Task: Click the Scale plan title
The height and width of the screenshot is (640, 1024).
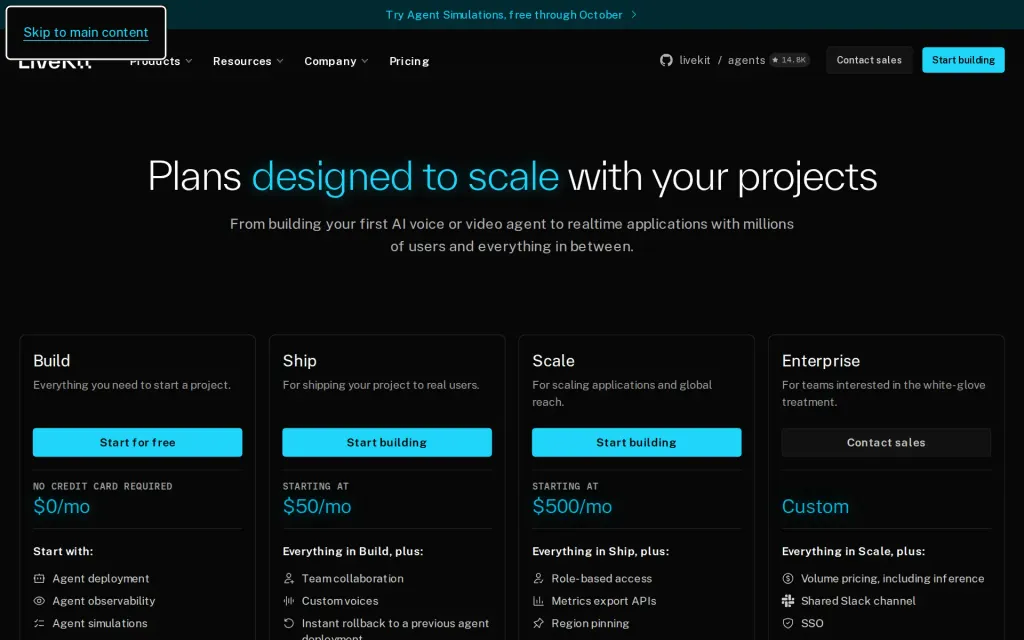Action: (x=553, y=360)
